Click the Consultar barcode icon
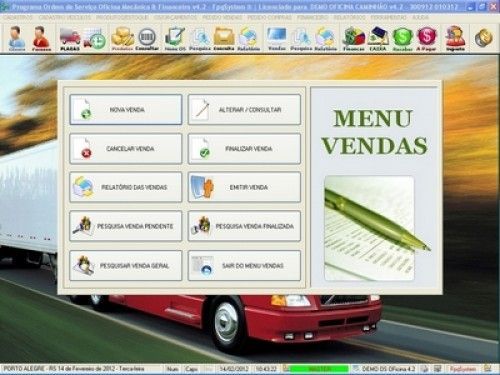500x375 pixels. [x=147, y=39]
